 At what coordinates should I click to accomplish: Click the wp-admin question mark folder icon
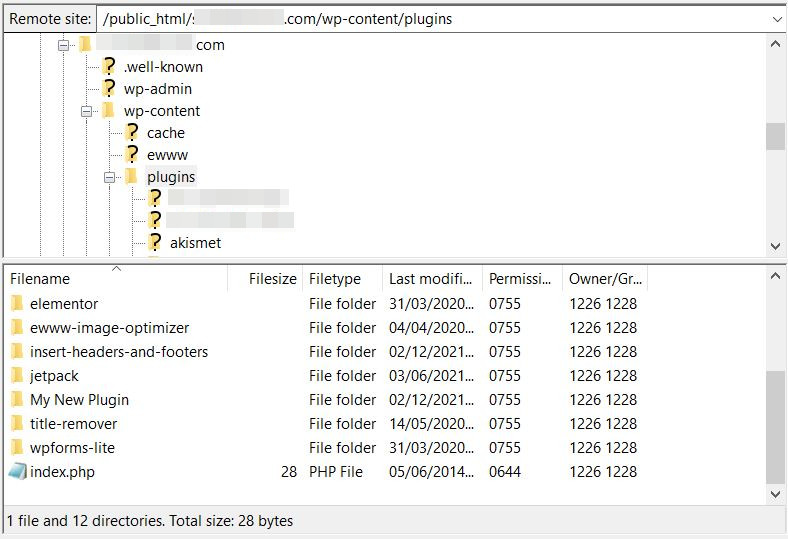tap(109, 89)
